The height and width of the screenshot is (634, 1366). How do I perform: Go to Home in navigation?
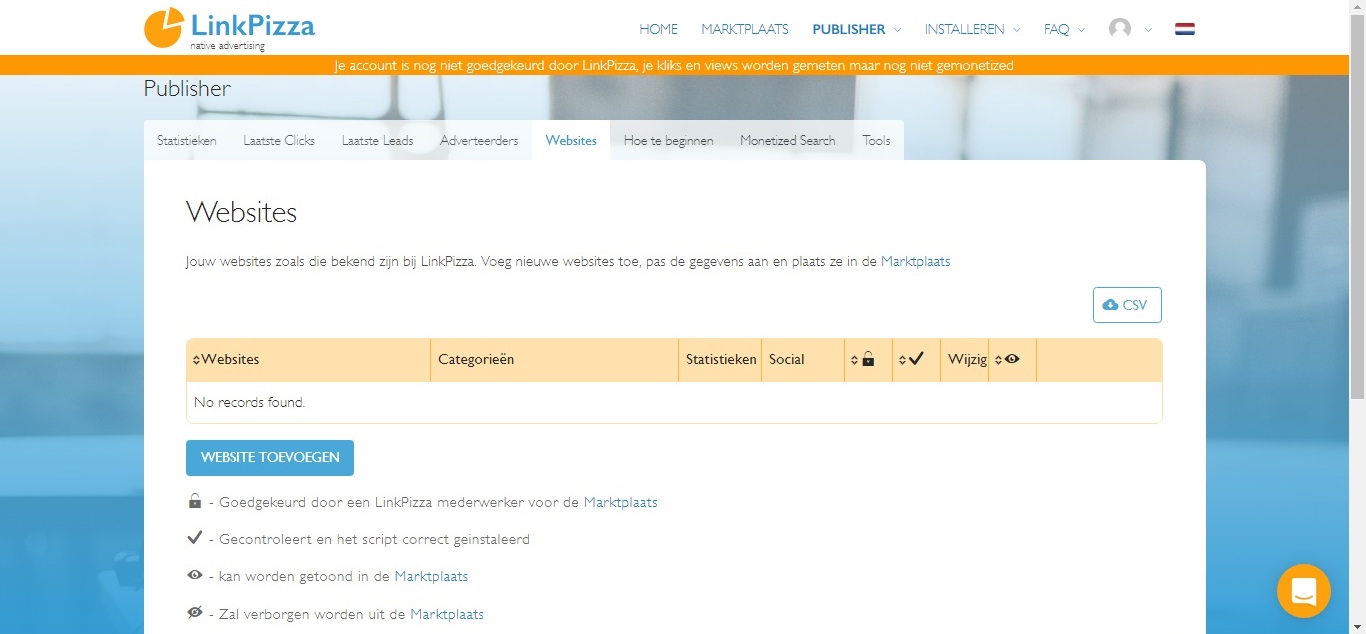tap(659, 29)
